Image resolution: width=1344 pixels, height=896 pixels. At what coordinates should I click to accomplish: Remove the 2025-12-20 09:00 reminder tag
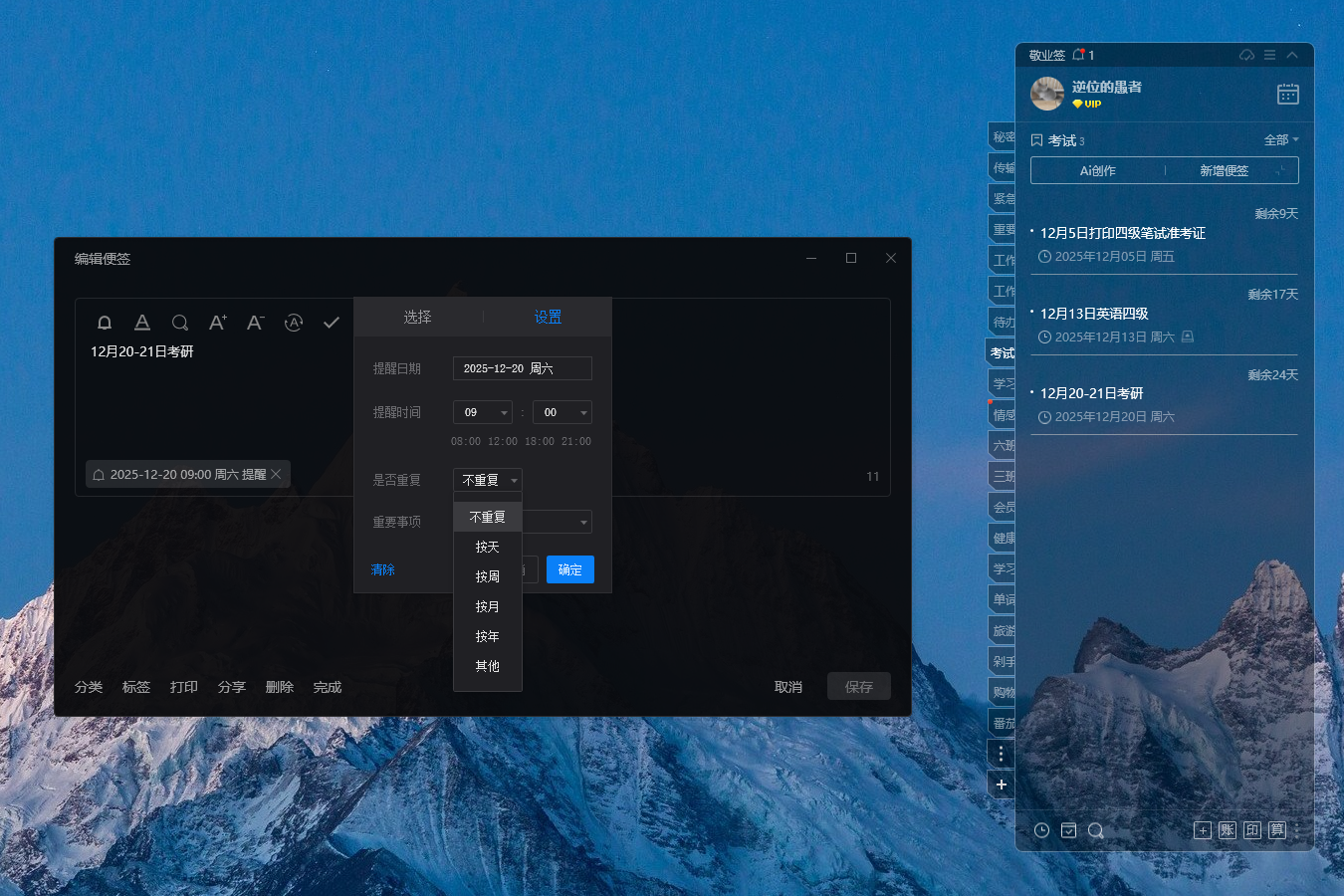[x=277, y=475]
